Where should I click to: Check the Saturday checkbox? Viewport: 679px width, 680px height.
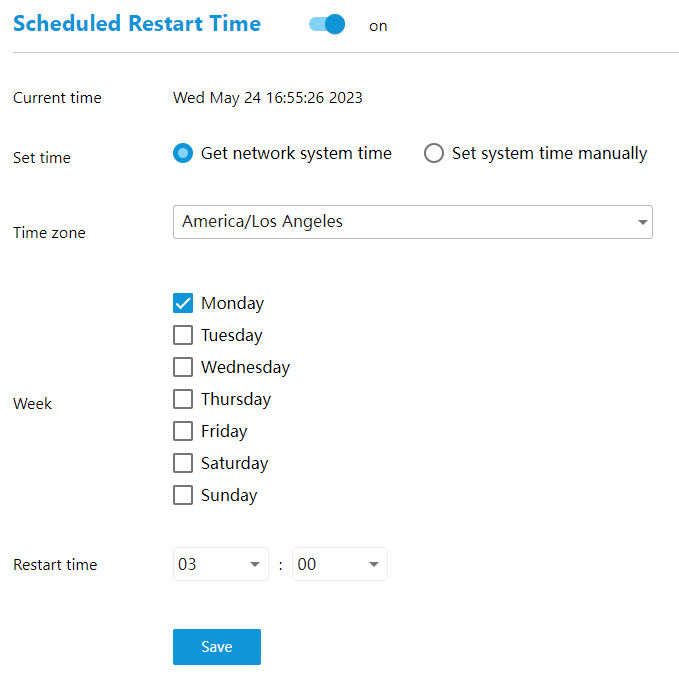183,463
